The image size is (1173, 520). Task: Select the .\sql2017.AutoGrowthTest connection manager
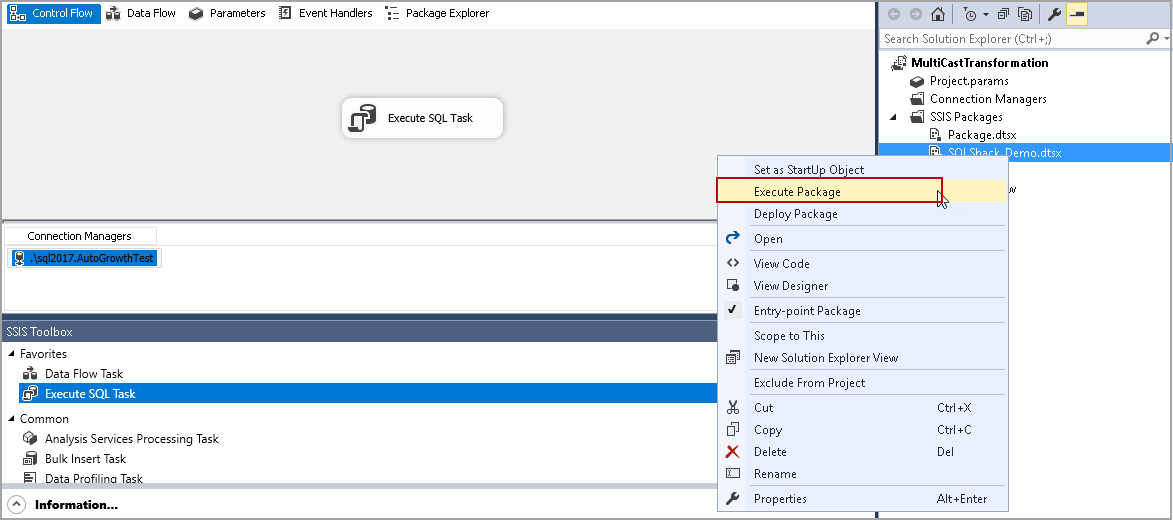[85, 258]
